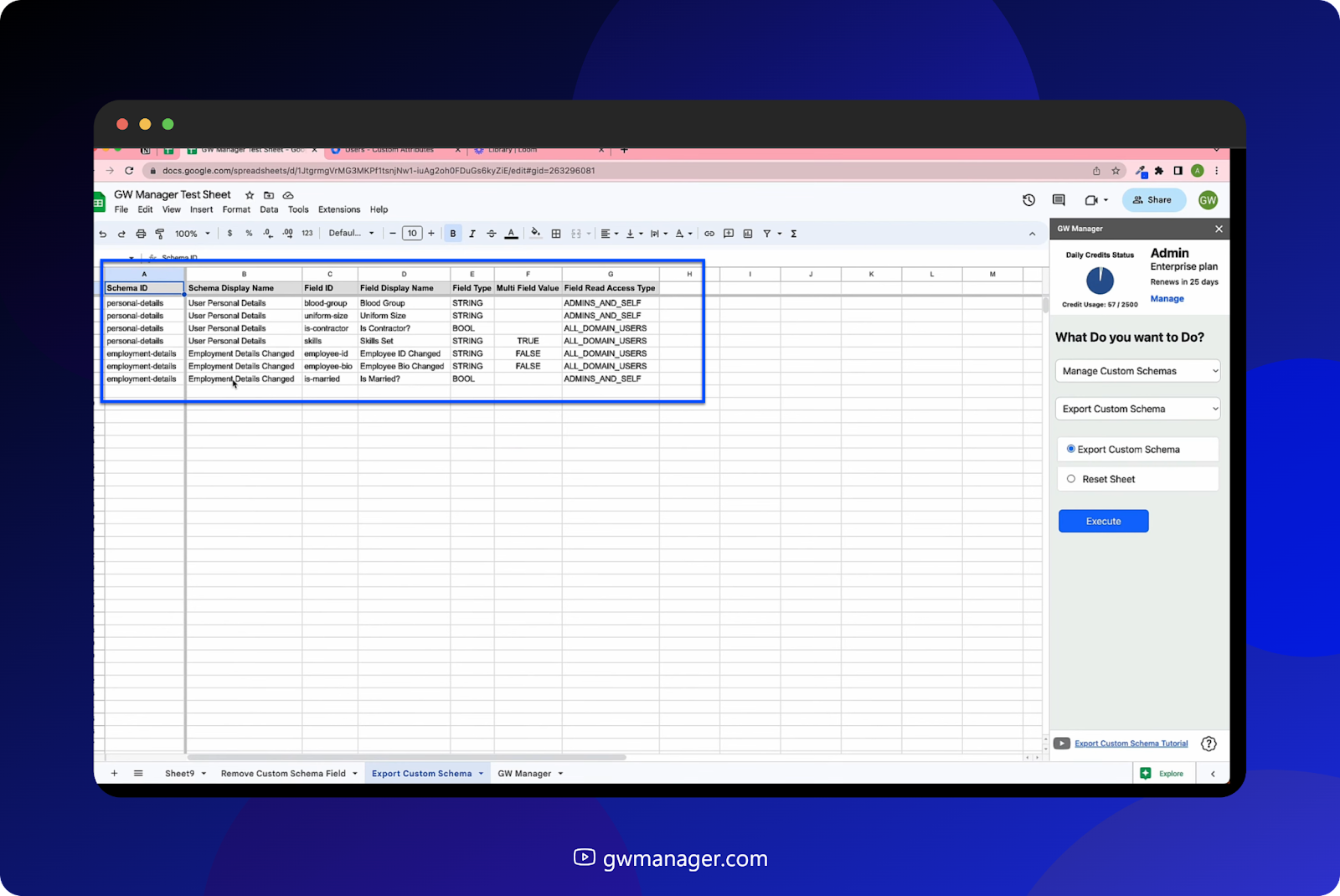Select Export Custom Schema radio option
This screenshot has height=896, width=1340.
[1071, 449]
